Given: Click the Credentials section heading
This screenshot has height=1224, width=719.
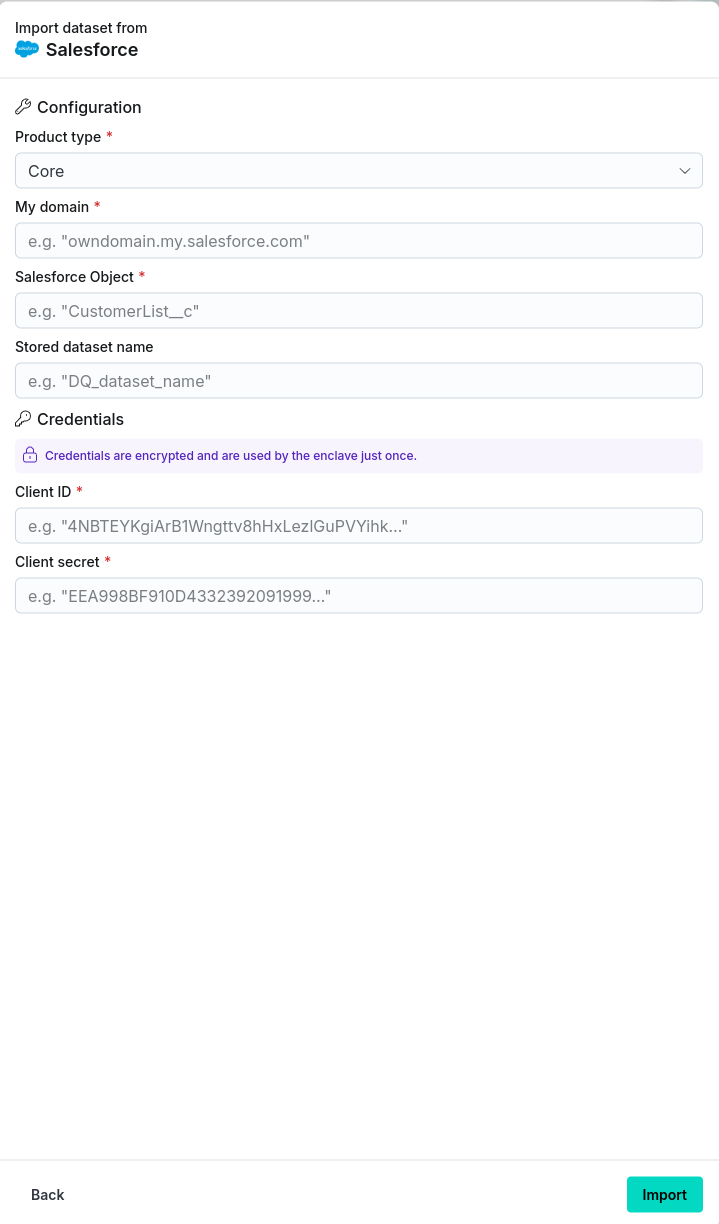Looking at the screenshot, I should point(80,419).
